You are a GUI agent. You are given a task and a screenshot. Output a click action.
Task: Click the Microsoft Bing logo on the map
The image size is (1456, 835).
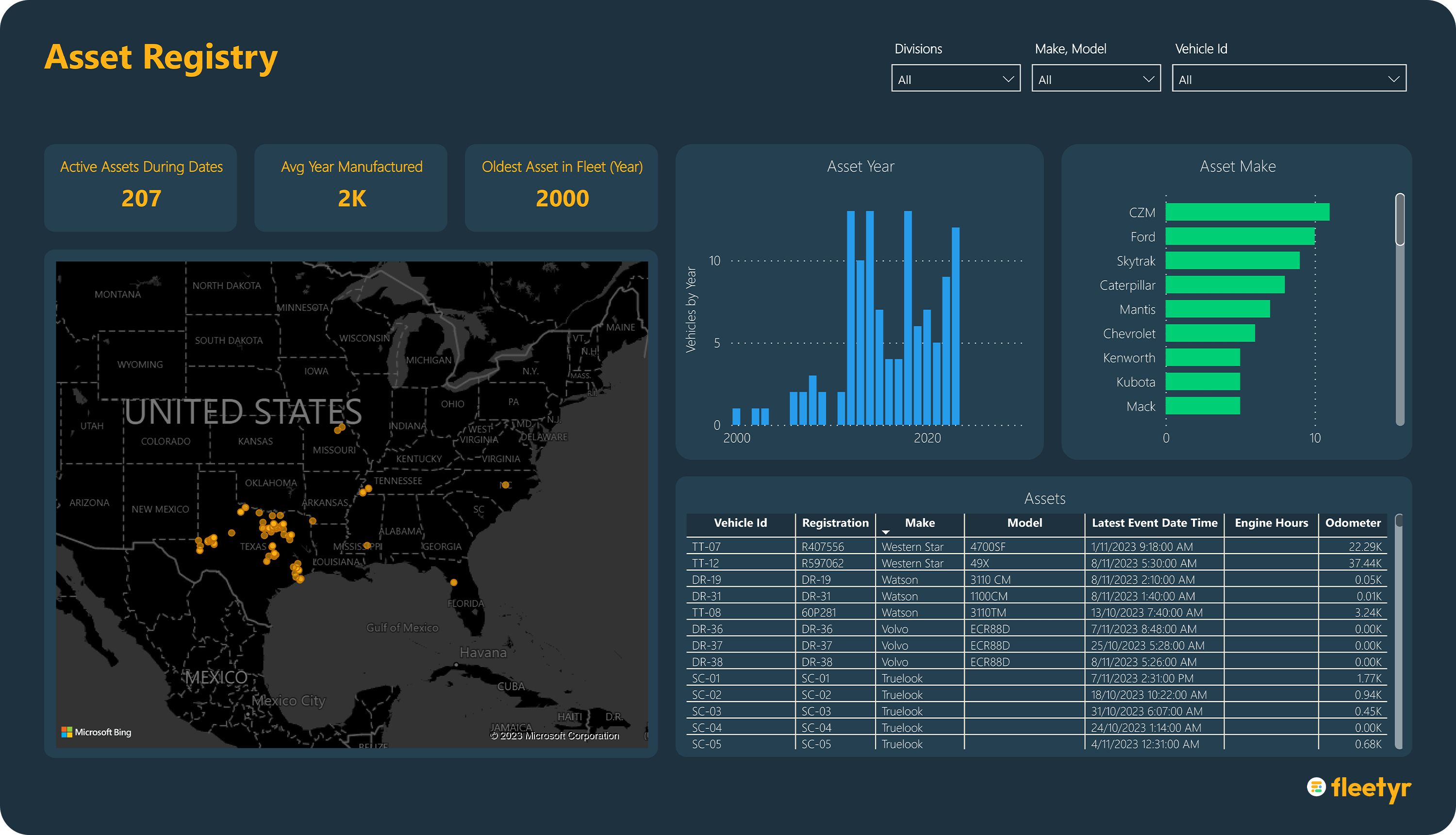[x=97, y=732]
